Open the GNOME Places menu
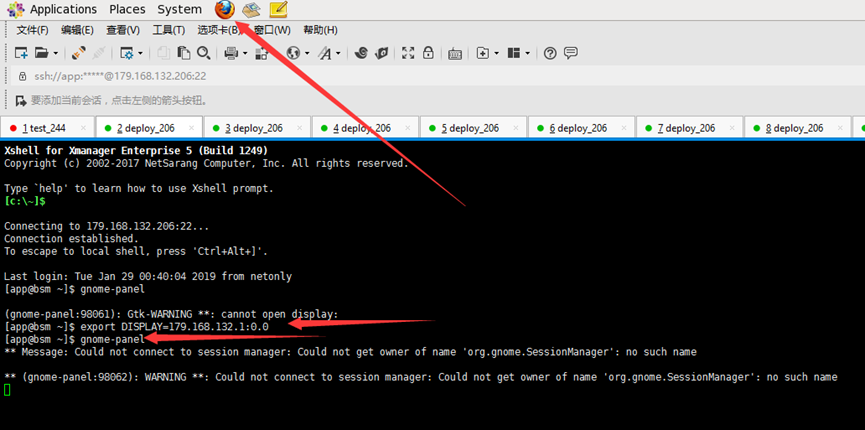865x430 pixels. click(127, 9)
